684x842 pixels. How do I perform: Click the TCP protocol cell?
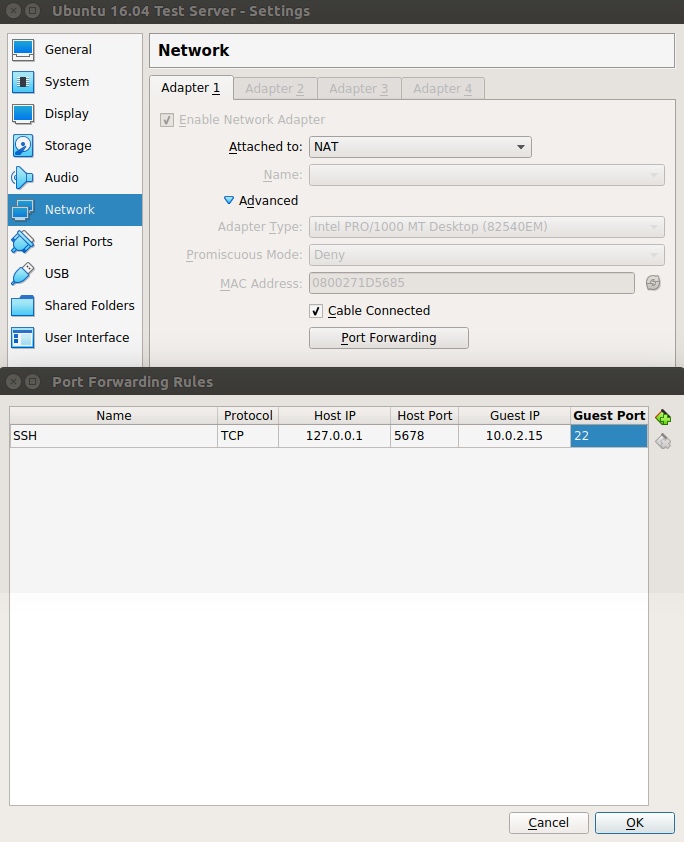pyautogui.click(x=248, y=436)
